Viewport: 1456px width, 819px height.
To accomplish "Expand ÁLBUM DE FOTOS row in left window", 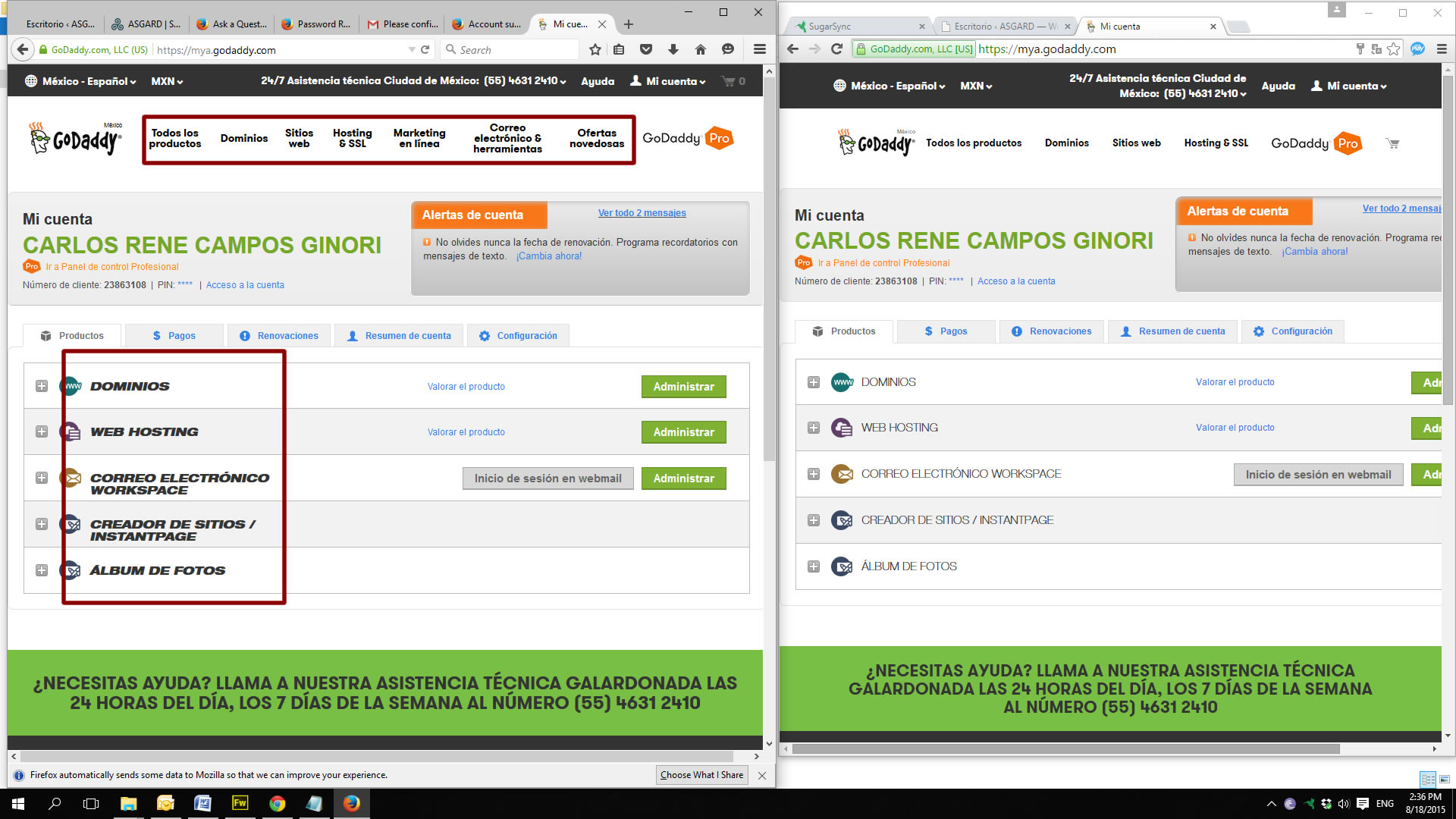I will 42,570.
